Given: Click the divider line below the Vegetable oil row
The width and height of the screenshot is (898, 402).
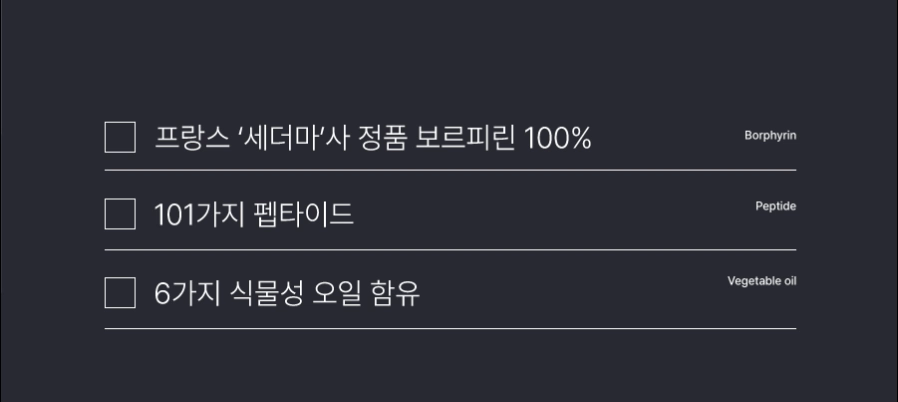Looking at the screenshot, I should click(x=450, y=328).
